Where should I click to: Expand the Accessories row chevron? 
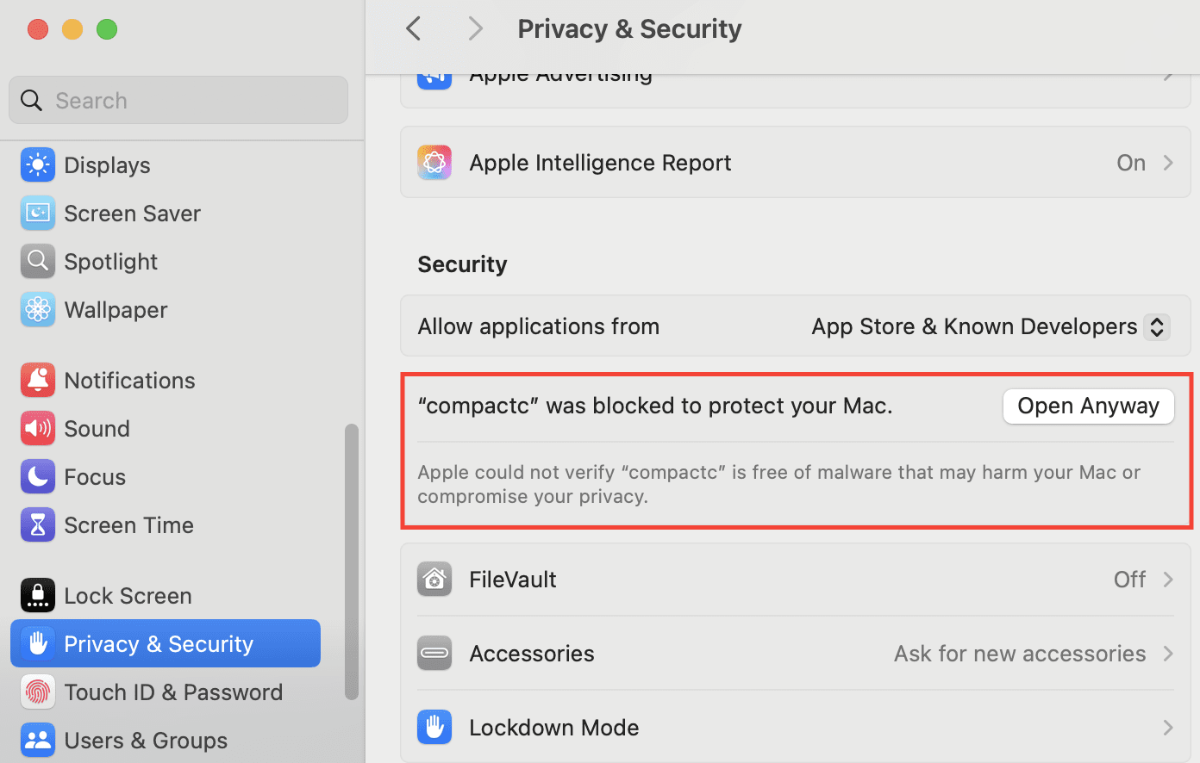tap(1168, 654)
